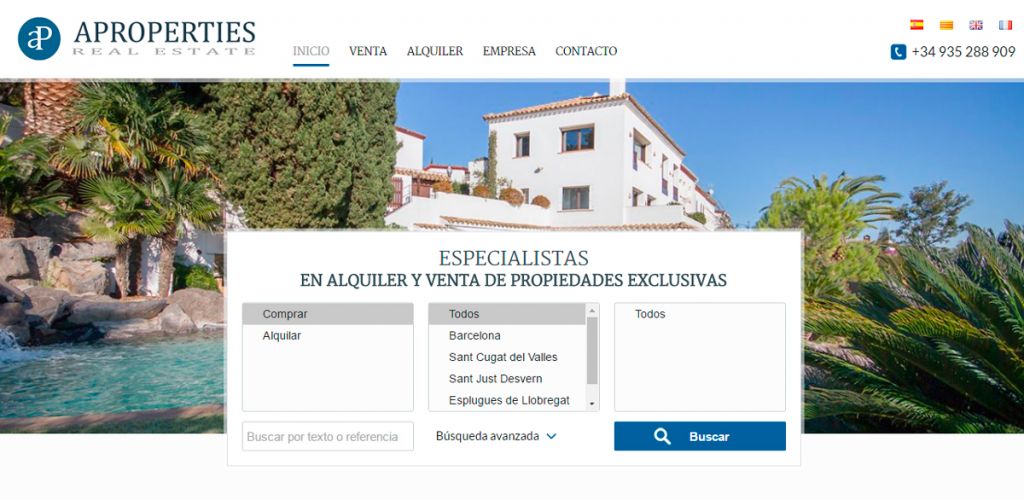Viewport: 1024px width, 500px height.
Task: Click the city list scrollbar thumb
Action: tap(592, 351)
